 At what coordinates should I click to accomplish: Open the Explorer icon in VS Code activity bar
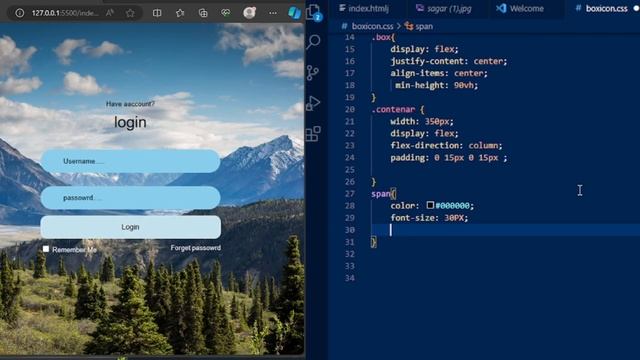(313, 12)
